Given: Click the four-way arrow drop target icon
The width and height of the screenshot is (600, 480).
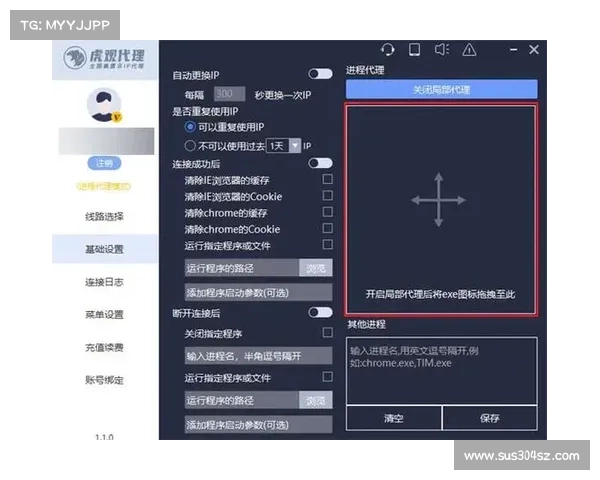Looking at the screenshot, I should click(x=439, y=199).
